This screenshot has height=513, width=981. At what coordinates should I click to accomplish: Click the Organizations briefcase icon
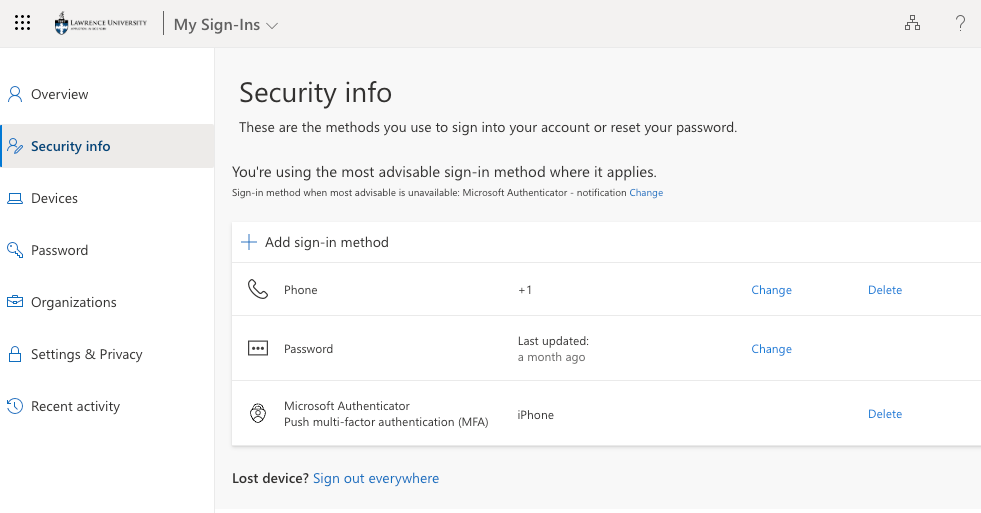click(x=15, y=302)
